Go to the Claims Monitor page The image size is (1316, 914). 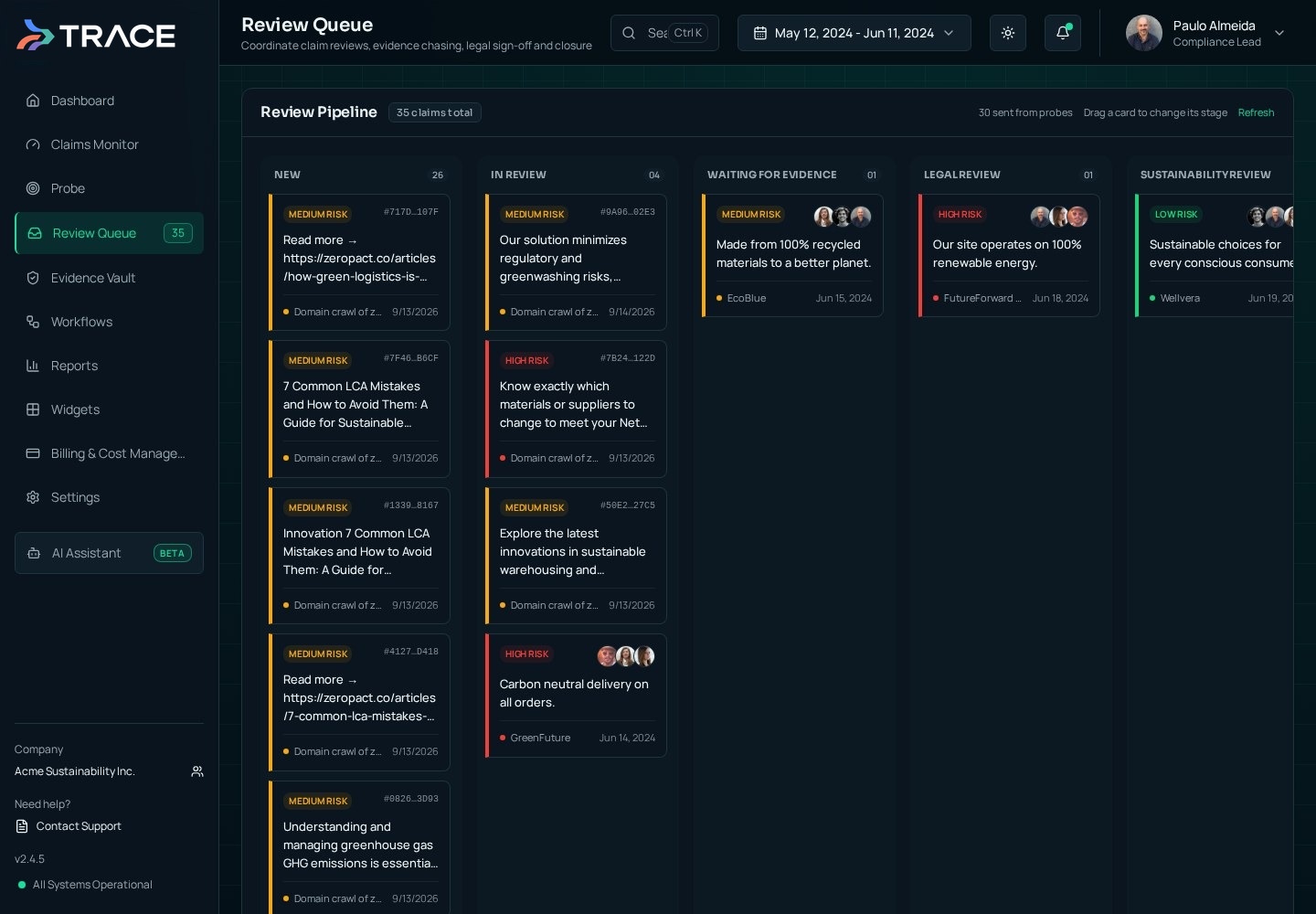(109, 144)
